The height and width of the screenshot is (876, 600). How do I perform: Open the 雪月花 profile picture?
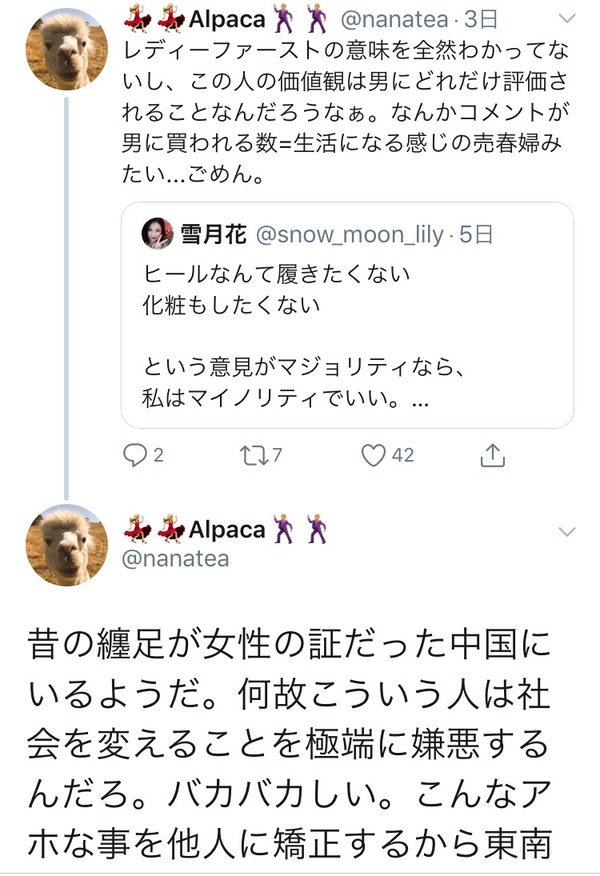158,233
